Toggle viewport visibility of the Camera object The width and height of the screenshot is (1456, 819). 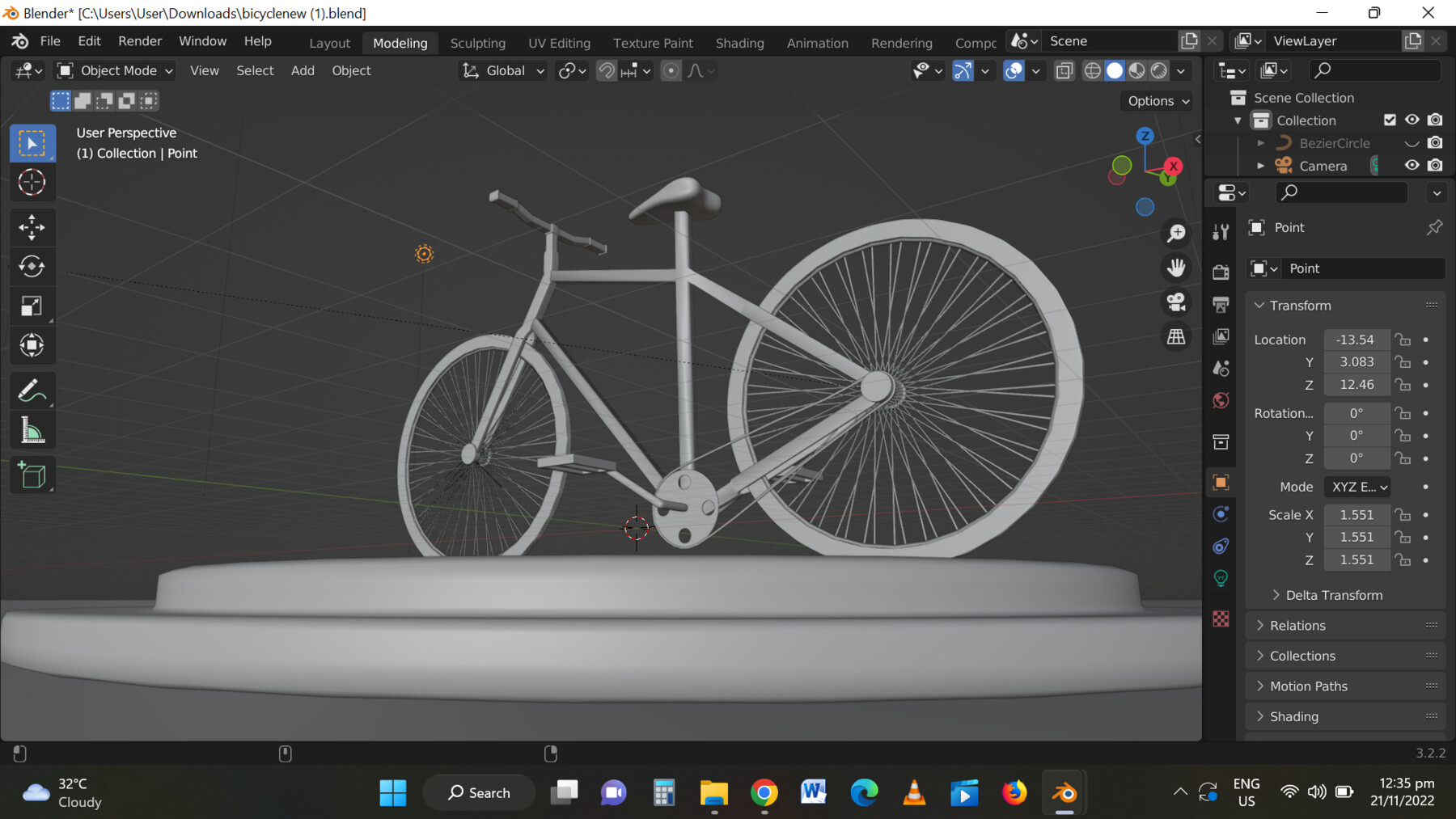click(1412, 165)
